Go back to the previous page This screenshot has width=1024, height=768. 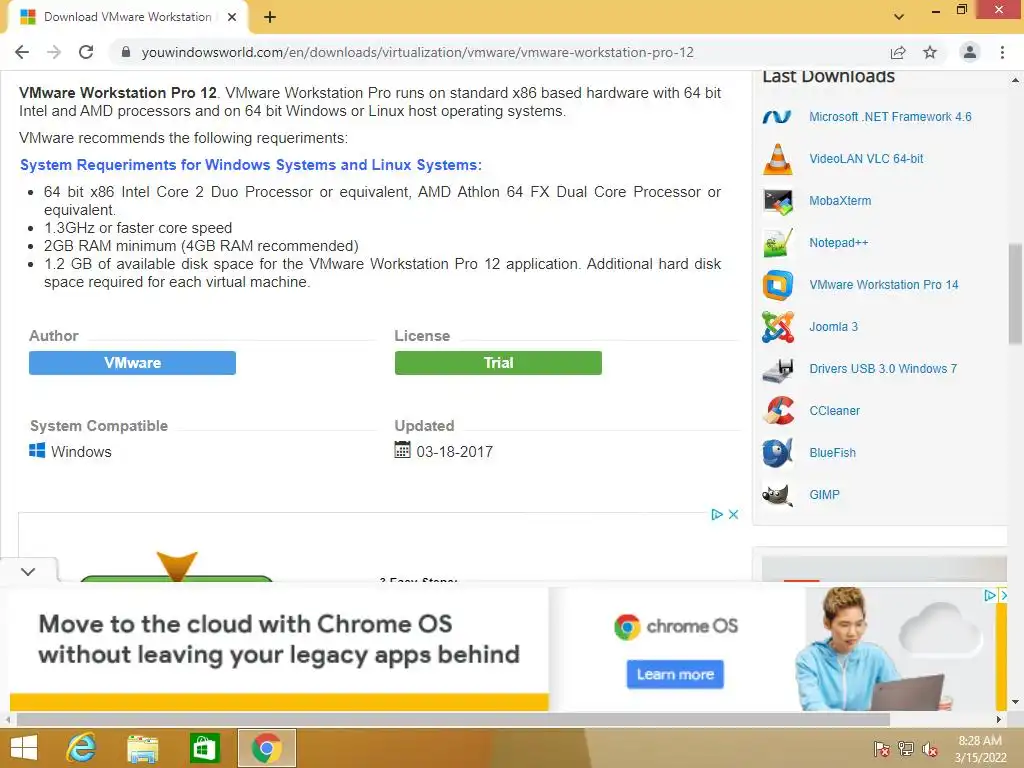coord(22,52)
